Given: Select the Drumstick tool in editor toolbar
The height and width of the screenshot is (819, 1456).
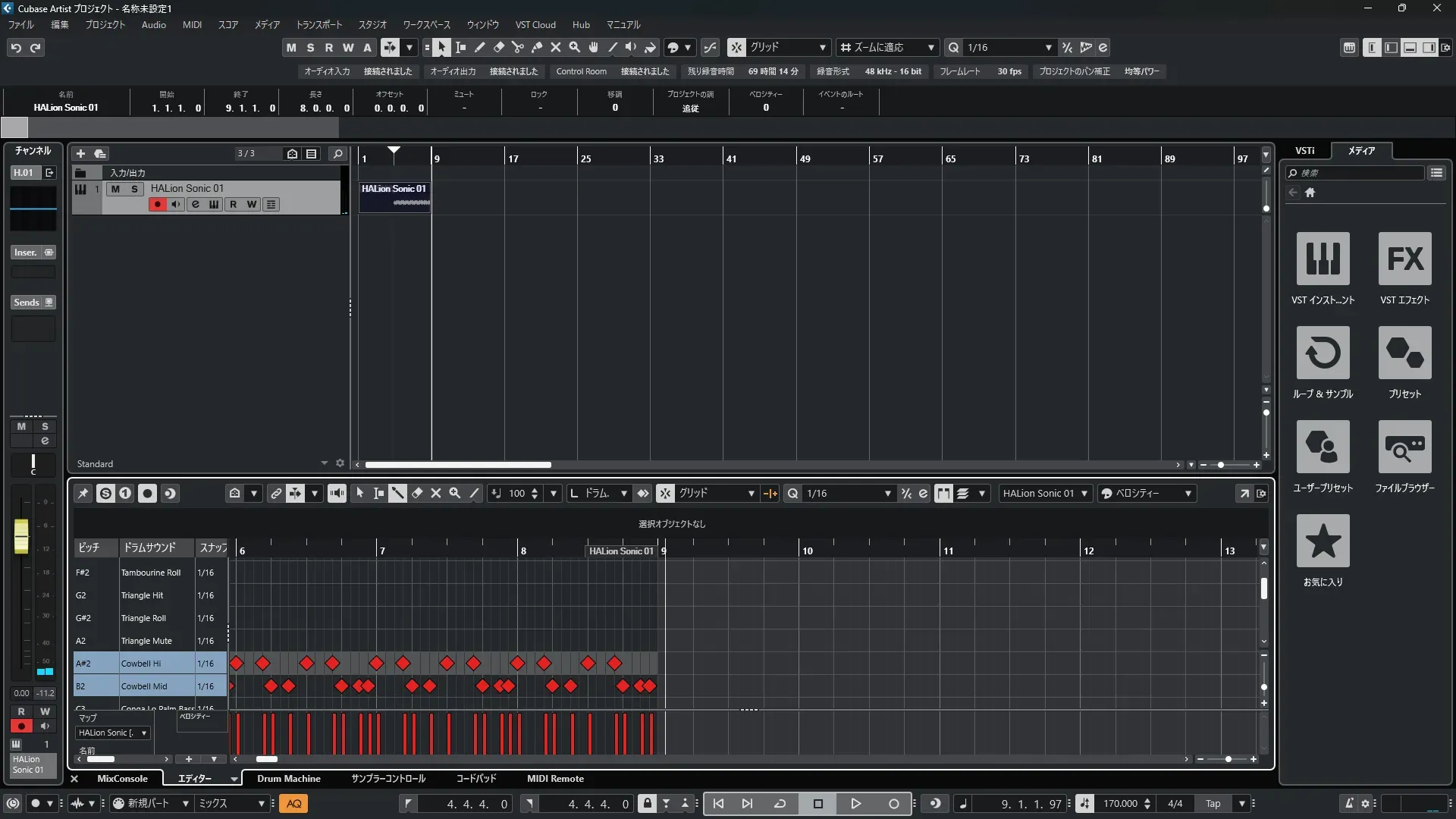Looking at the screenshot, I should tap(397, 494).
